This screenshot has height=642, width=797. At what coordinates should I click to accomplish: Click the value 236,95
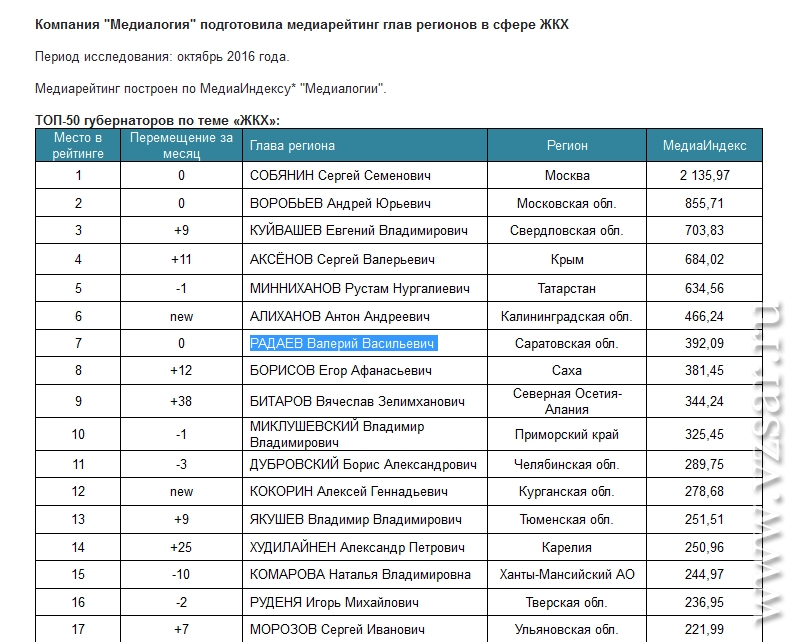pos(704,602)
